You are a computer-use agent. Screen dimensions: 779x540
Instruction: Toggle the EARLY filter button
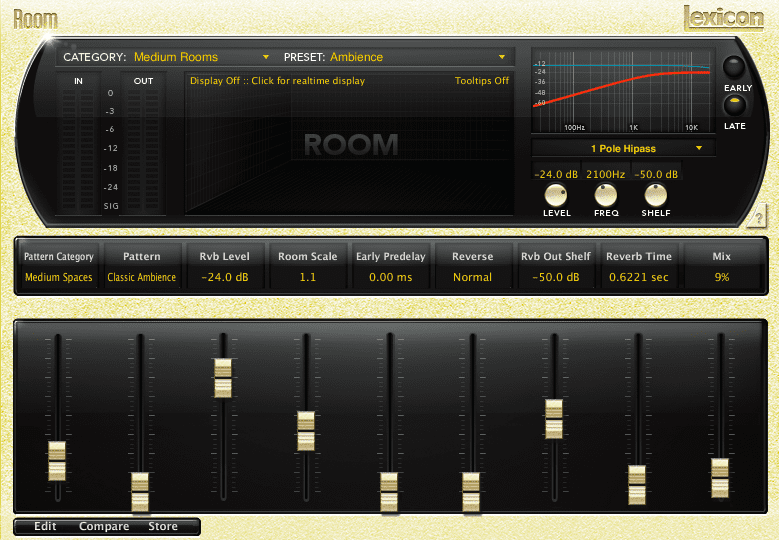(x=733, y=67)
